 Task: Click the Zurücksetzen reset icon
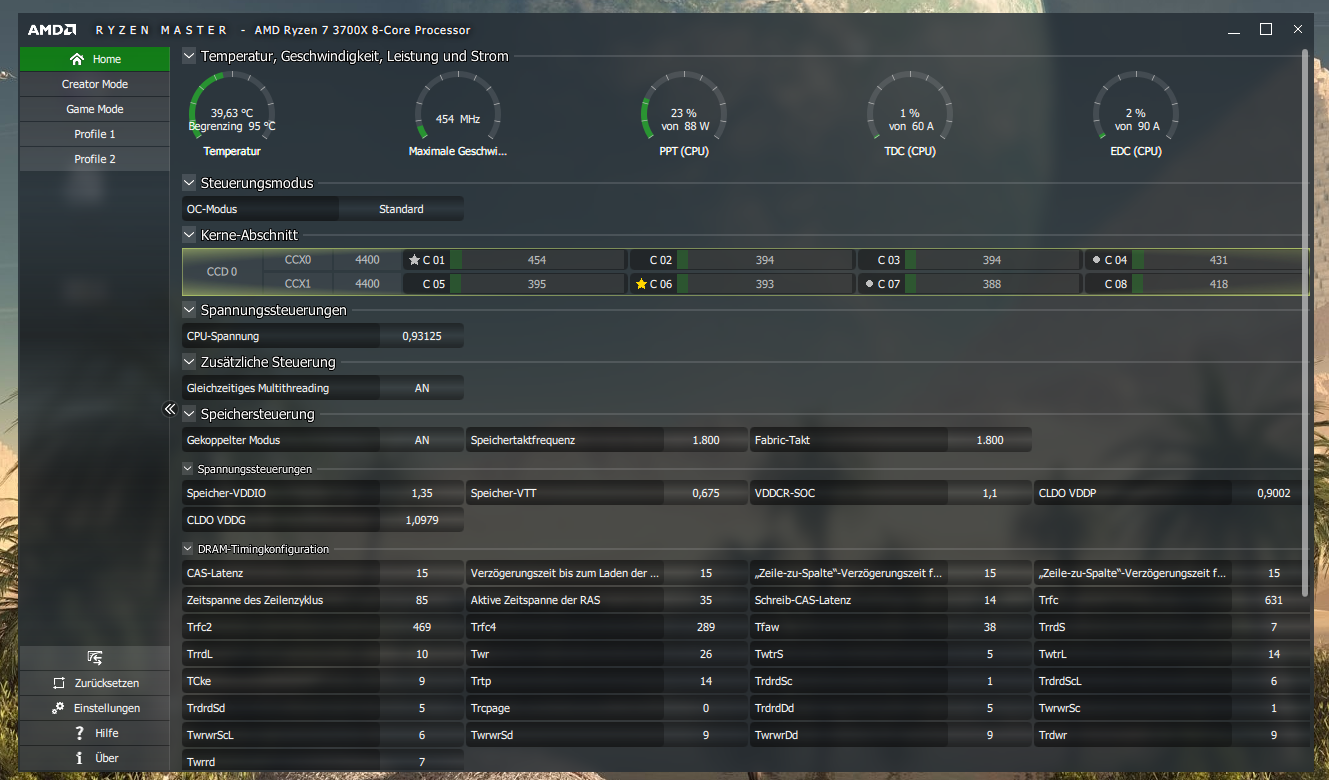59,683
